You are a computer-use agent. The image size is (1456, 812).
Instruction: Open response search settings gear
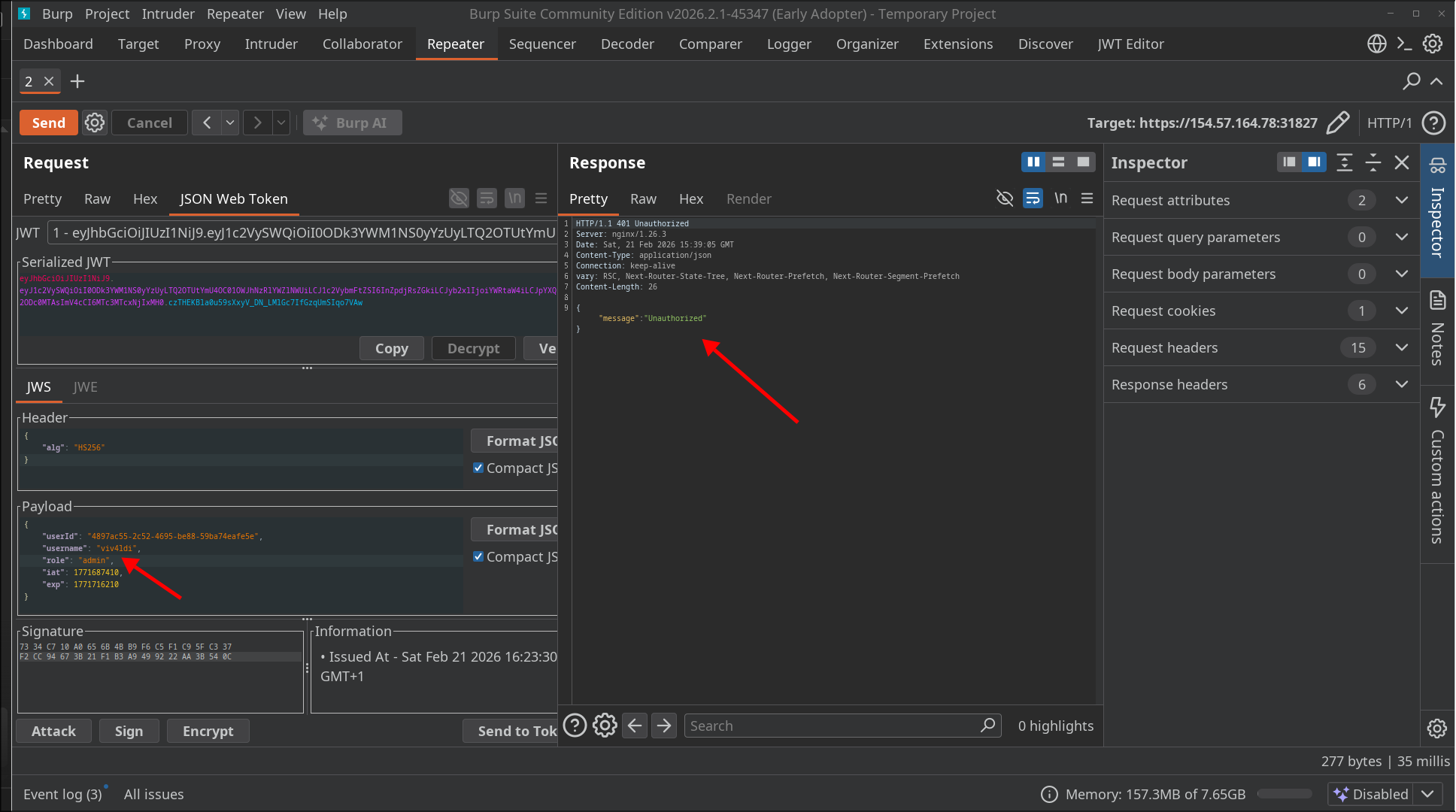coord(605,726)
